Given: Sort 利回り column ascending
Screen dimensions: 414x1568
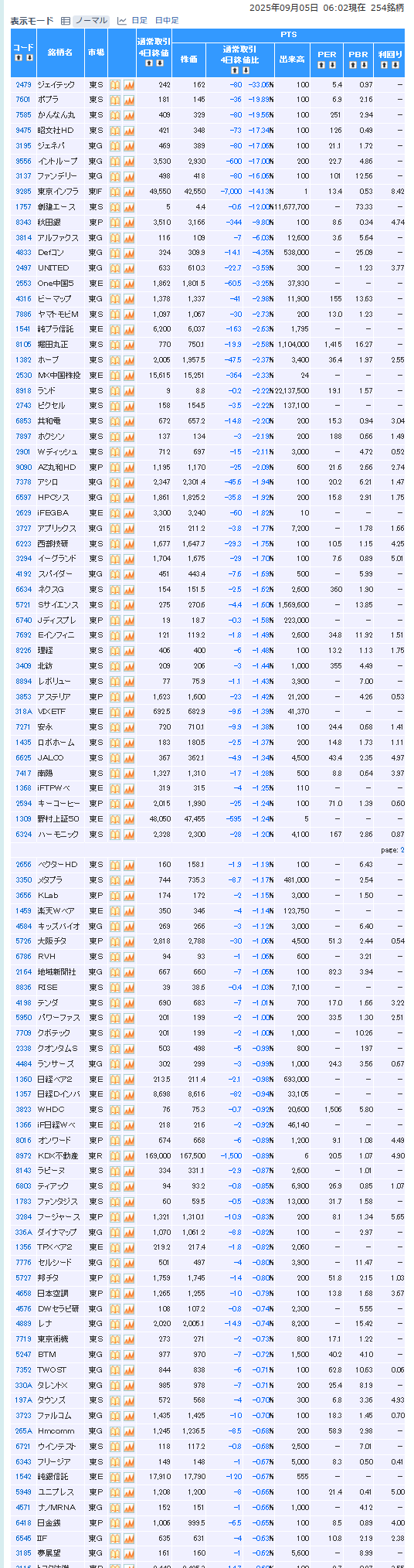Looking at the screenshot, I should pos(385,65).
